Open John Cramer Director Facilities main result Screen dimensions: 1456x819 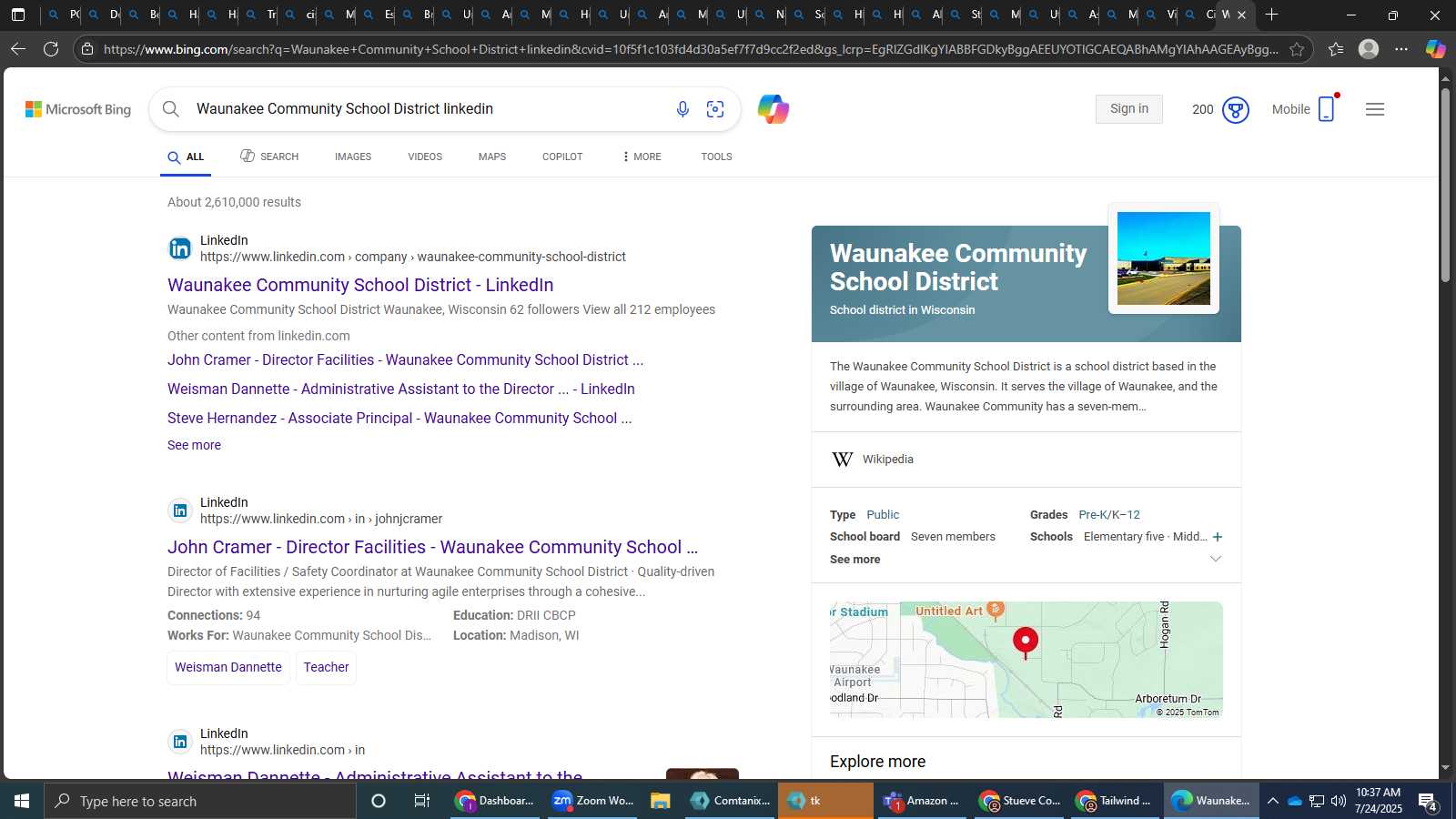(x=433, y=547)
